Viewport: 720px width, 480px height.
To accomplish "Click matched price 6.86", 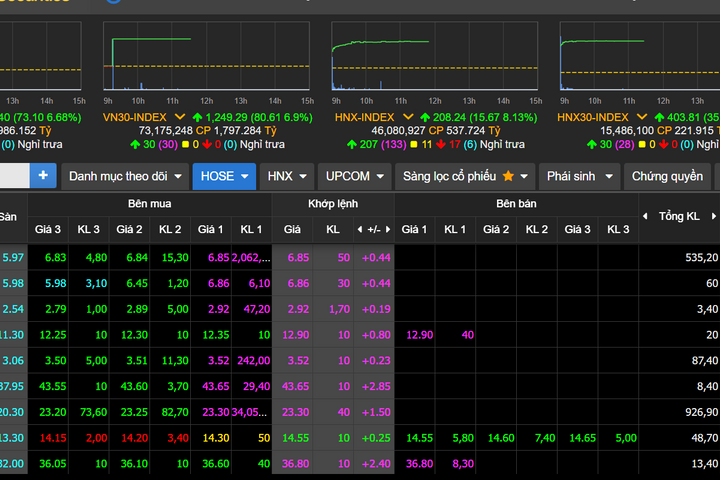I will point(298,283).
